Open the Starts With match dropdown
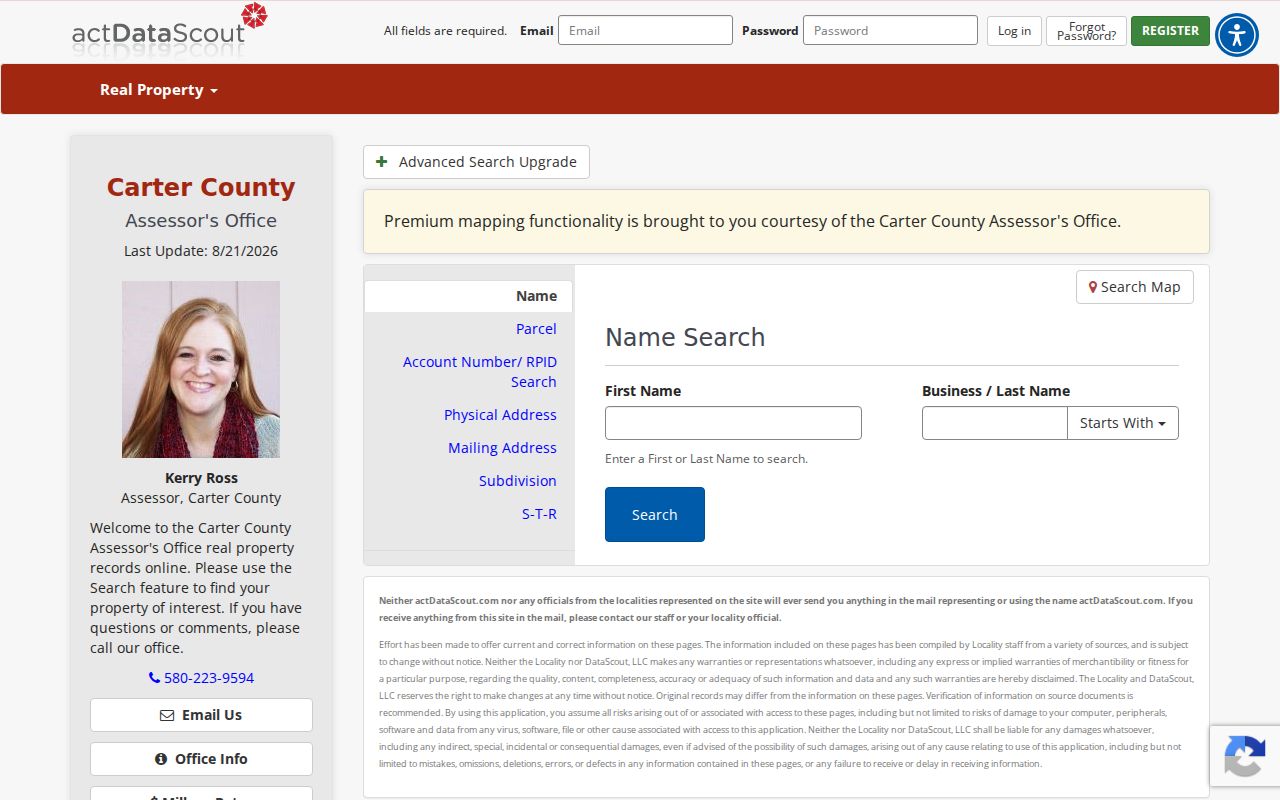The height and width of the screenshot is (800, 1280). [x=1123, y=423]
